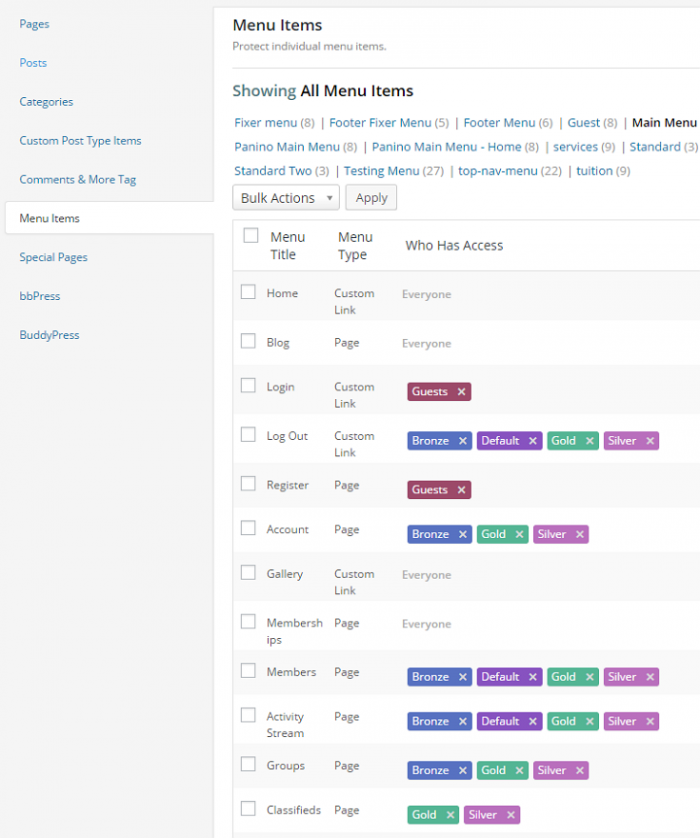Viewport: 700px width, 838px height.
Task: Remove Silver tag from Log Out row
Action: (650, 441)
